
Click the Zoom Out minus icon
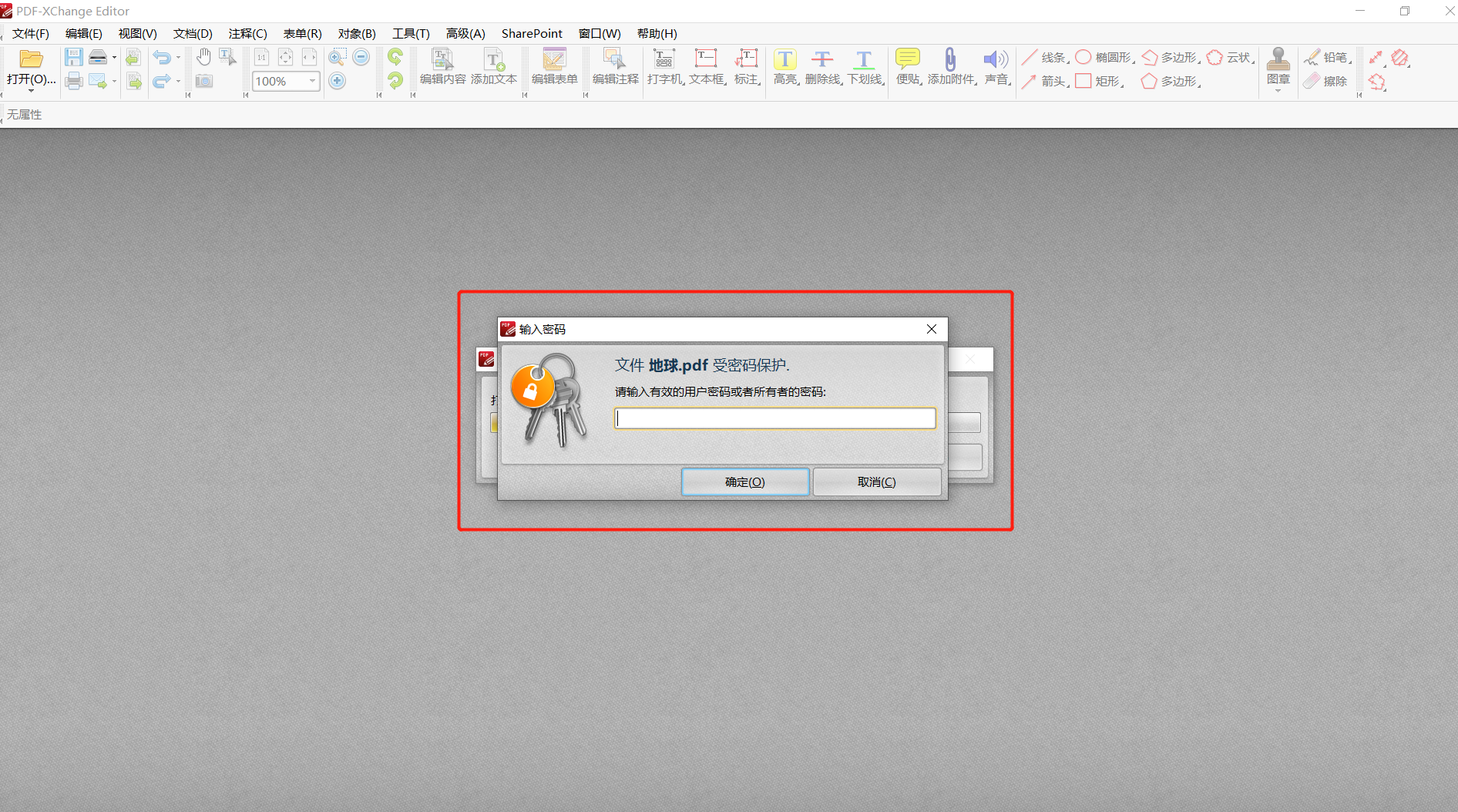pos(361,57)
